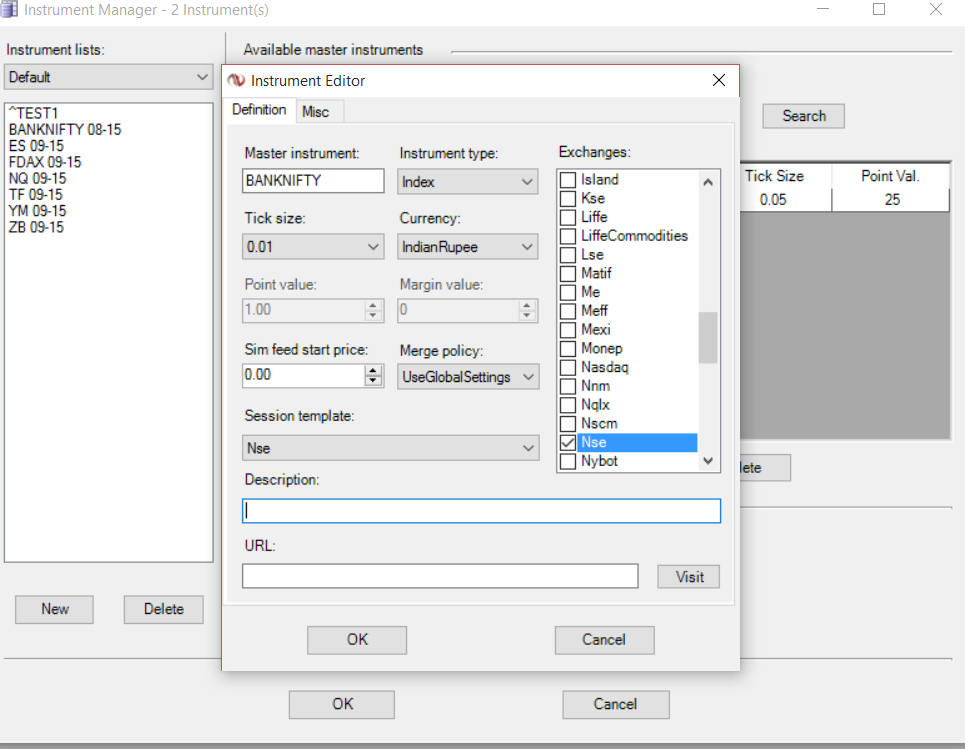Click exchanges list scroll up arrow
Image resolution: width=965 pixels, height=749 pixels.
click(x=708, y=182)
